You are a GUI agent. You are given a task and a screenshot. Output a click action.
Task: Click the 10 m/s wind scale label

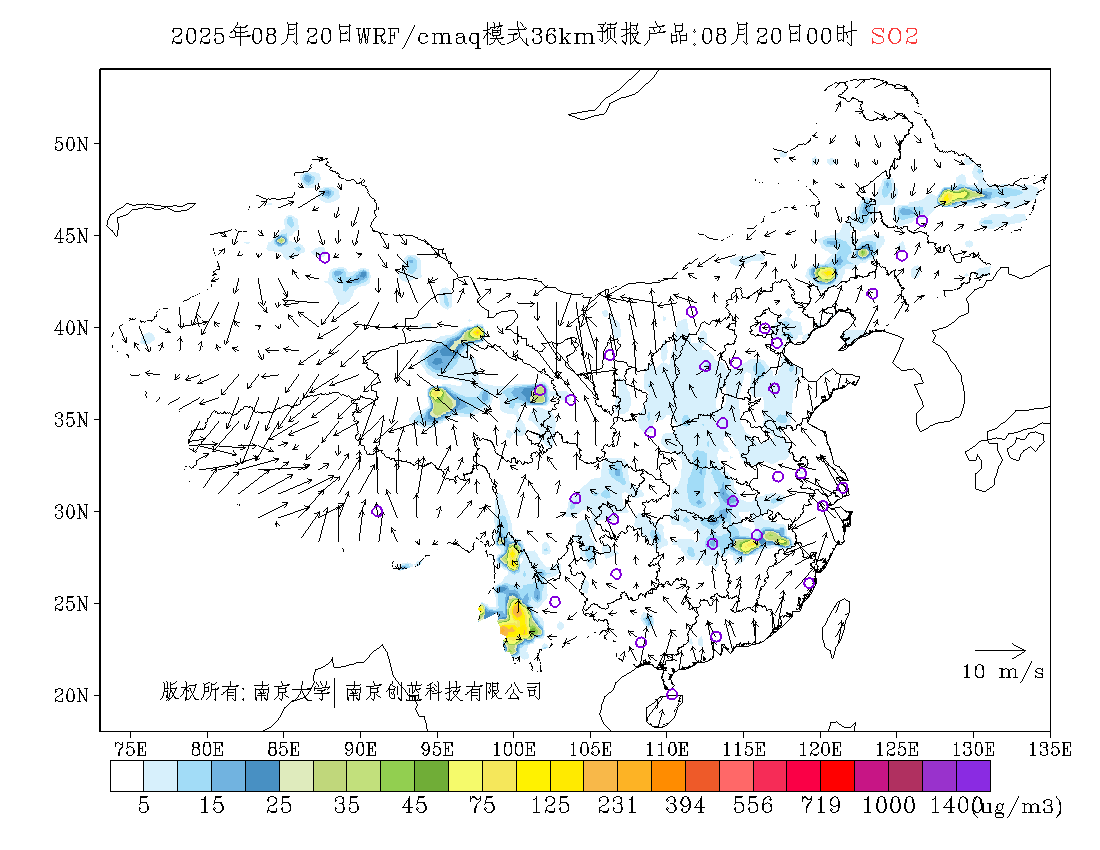point(1002,672)
